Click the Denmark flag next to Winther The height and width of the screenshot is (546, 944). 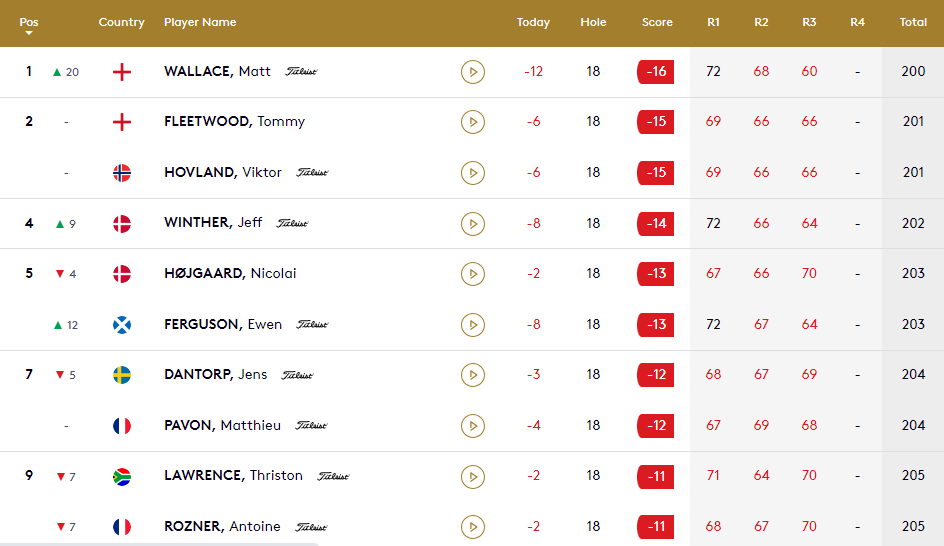click(x=122, y=223)
